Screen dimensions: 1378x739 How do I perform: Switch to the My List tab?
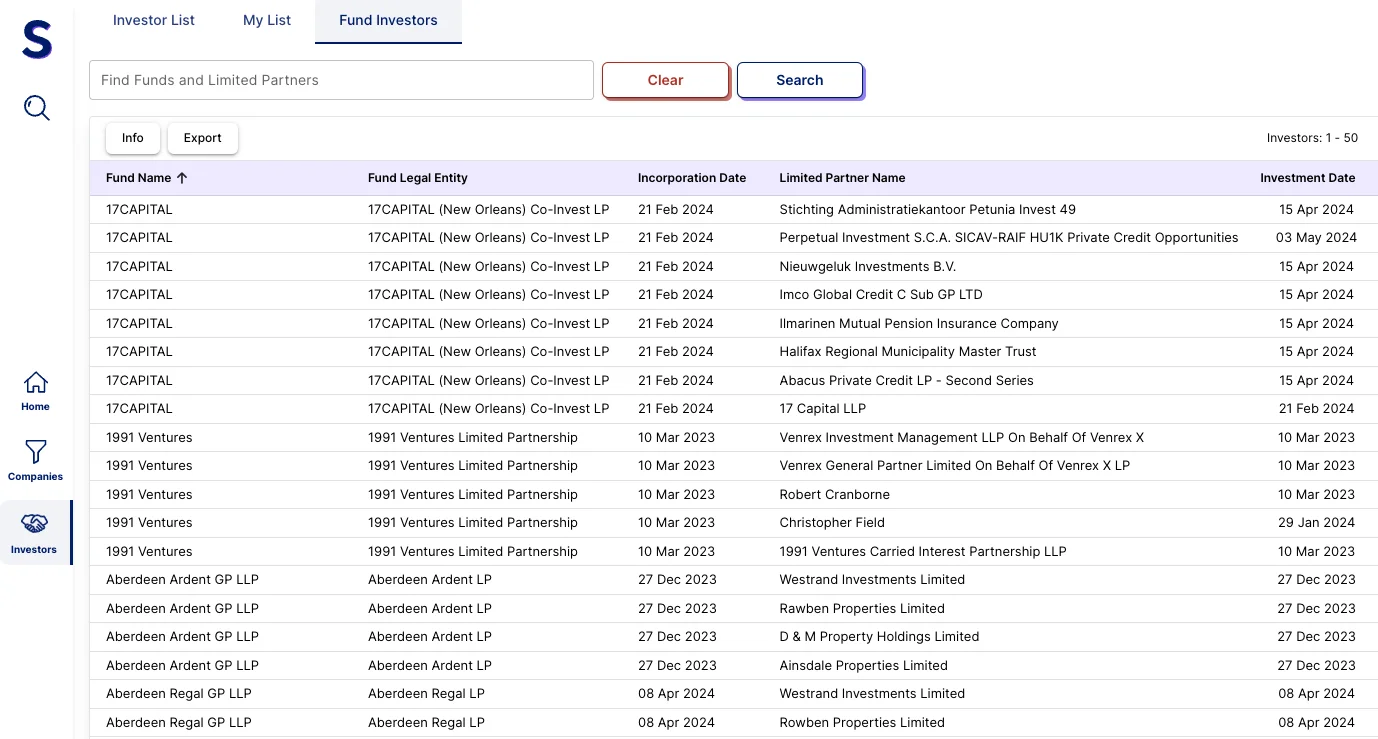(267, 20)
